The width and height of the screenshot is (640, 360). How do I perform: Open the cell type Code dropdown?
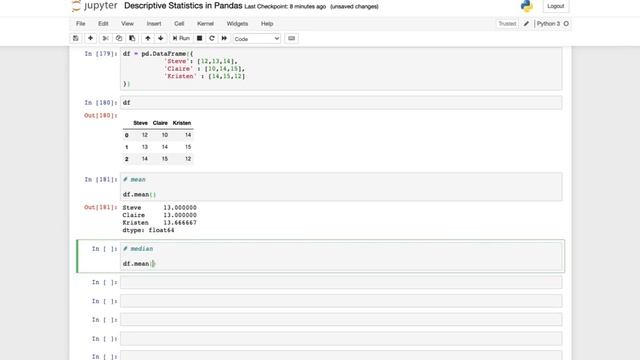click(x=257, y=39)
